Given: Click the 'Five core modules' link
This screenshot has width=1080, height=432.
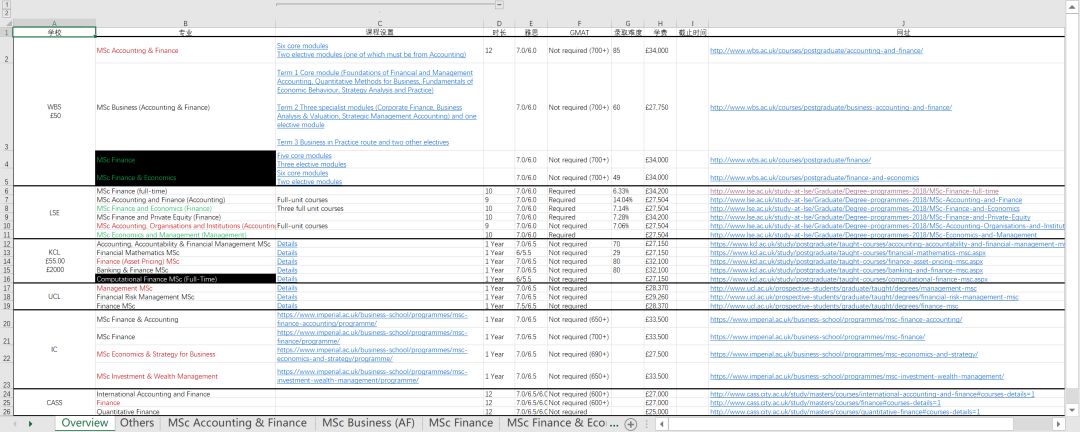Looking at the screenshot, I should [x=304, y=156].
